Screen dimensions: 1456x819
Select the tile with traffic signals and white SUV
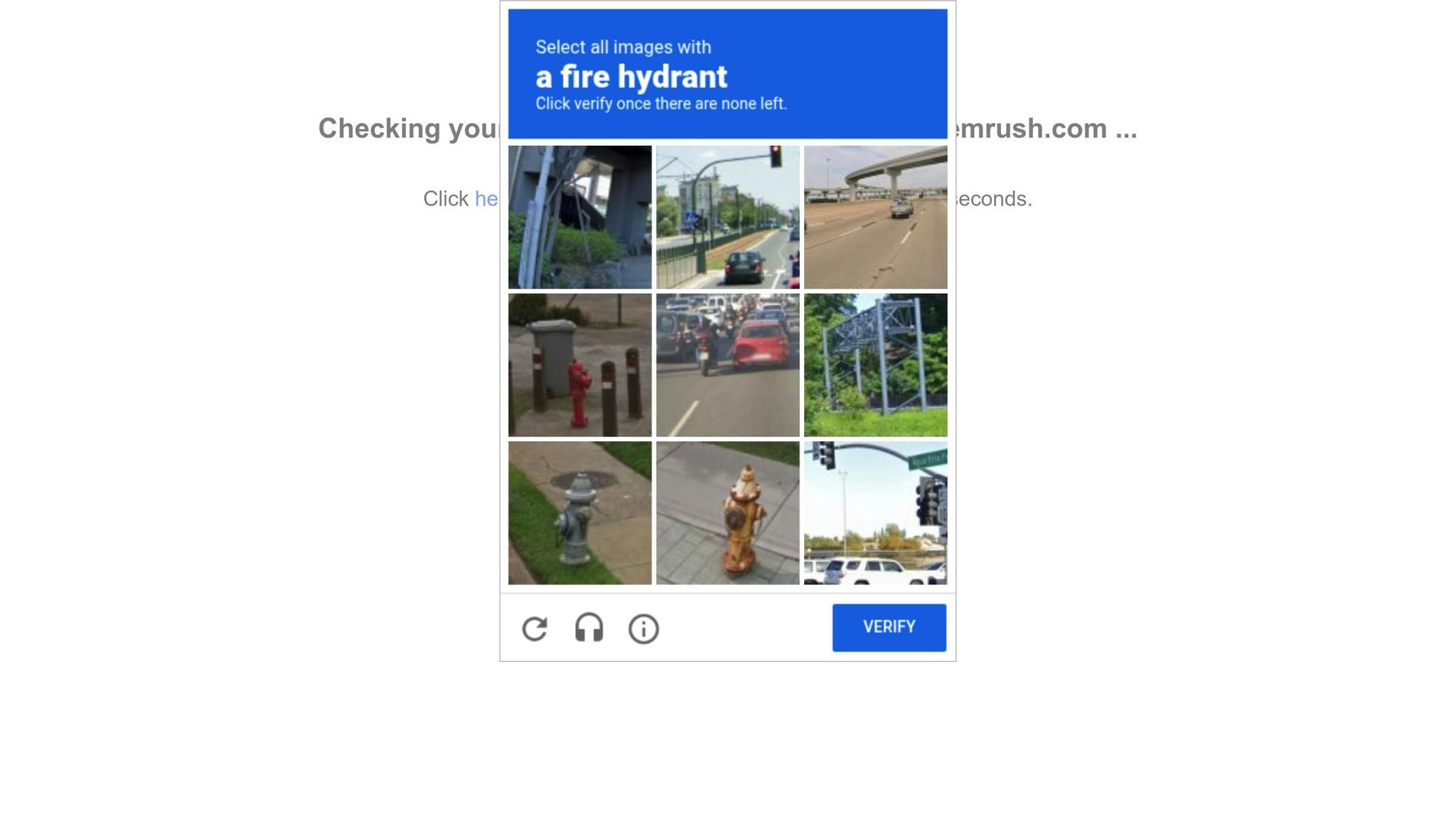(875, 513)
